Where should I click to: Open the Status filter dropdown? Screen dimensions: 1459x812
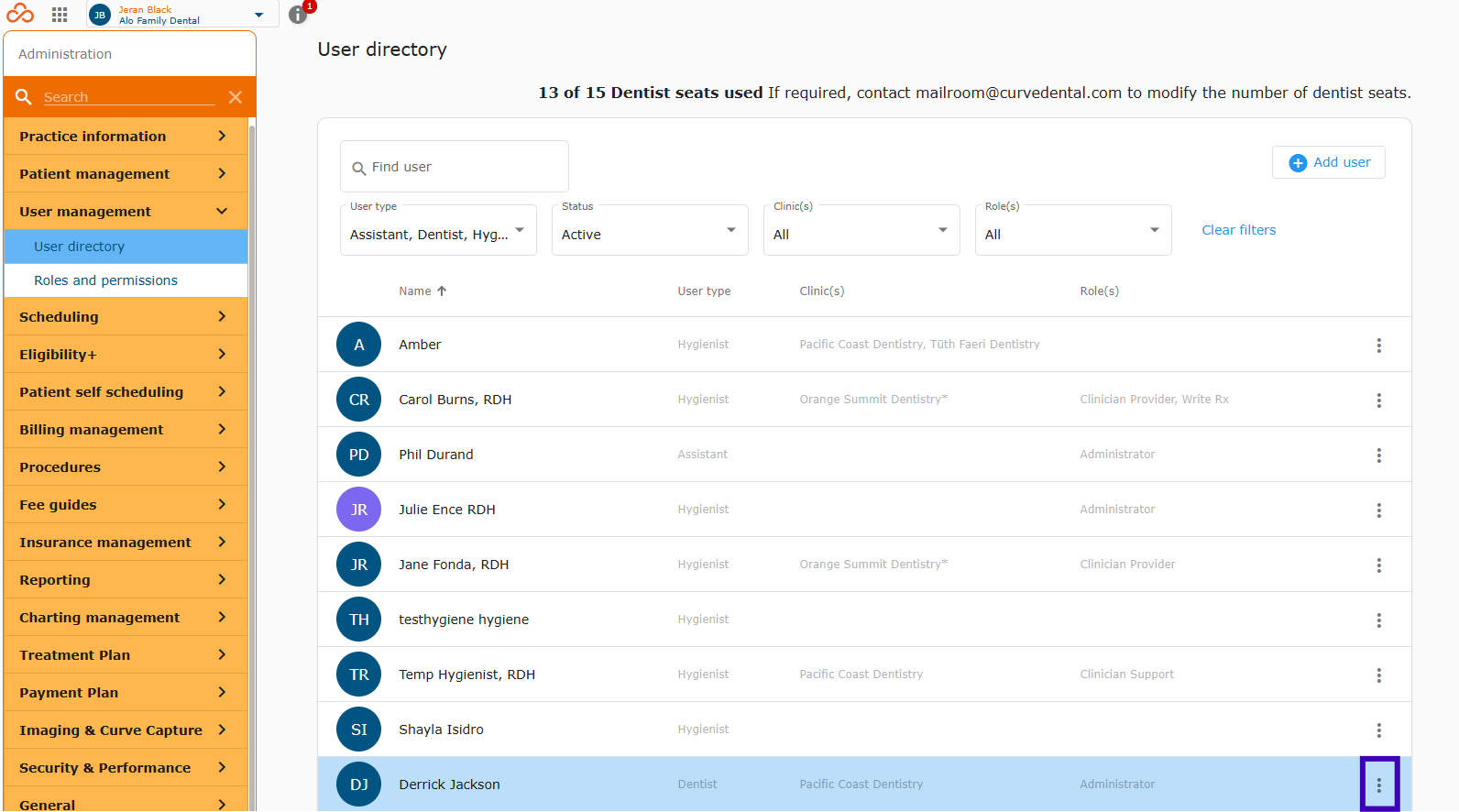click(650, 230)
